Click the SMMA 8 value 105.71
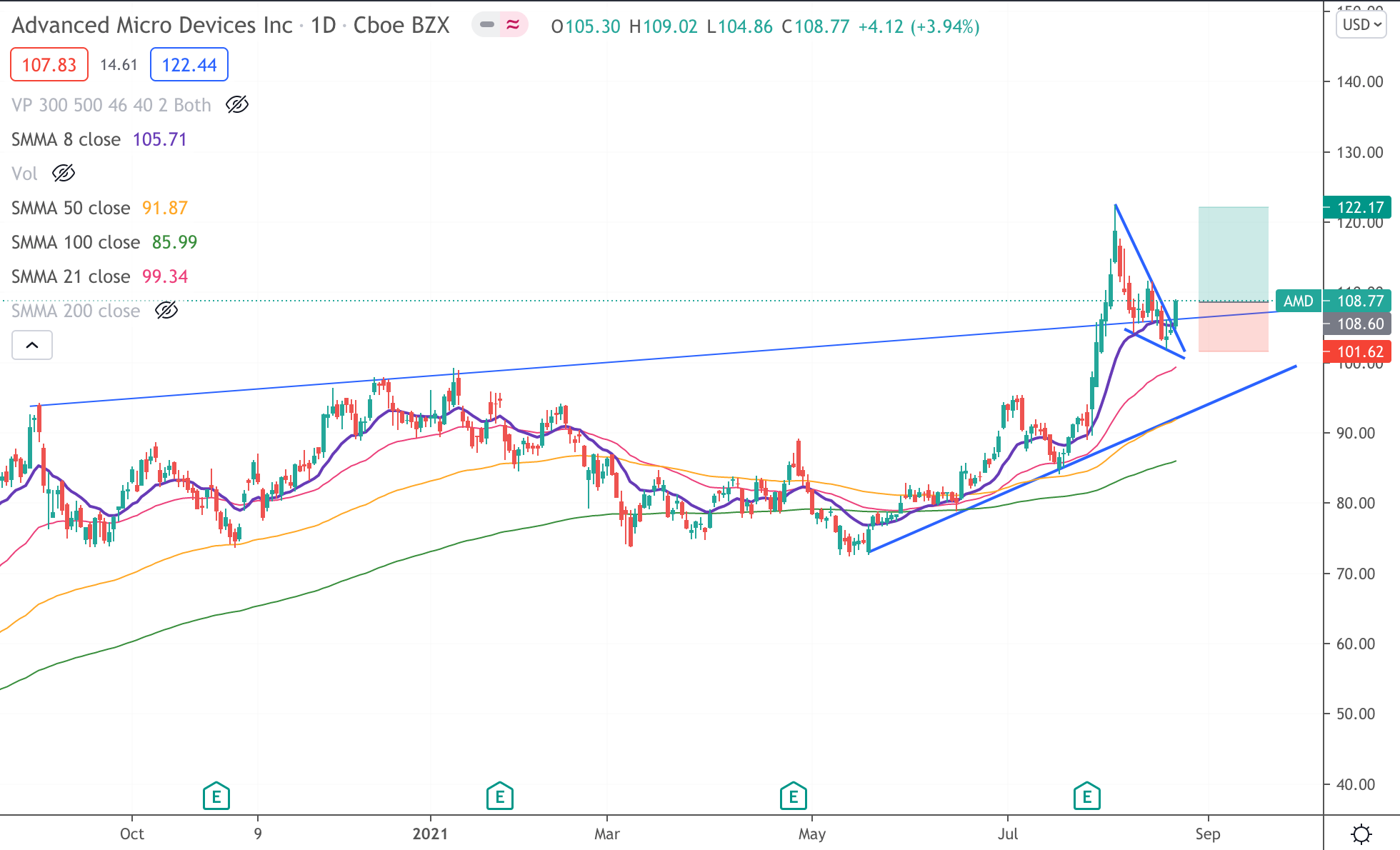 160,139
